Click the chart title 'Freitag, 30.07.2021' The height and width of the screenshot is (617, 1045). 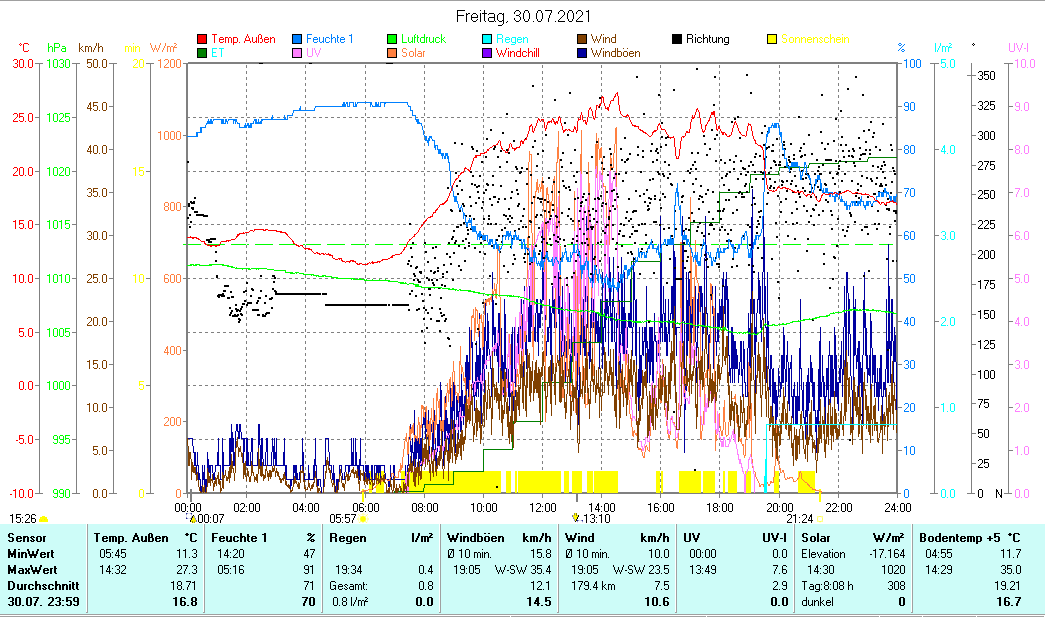[523, 16]
